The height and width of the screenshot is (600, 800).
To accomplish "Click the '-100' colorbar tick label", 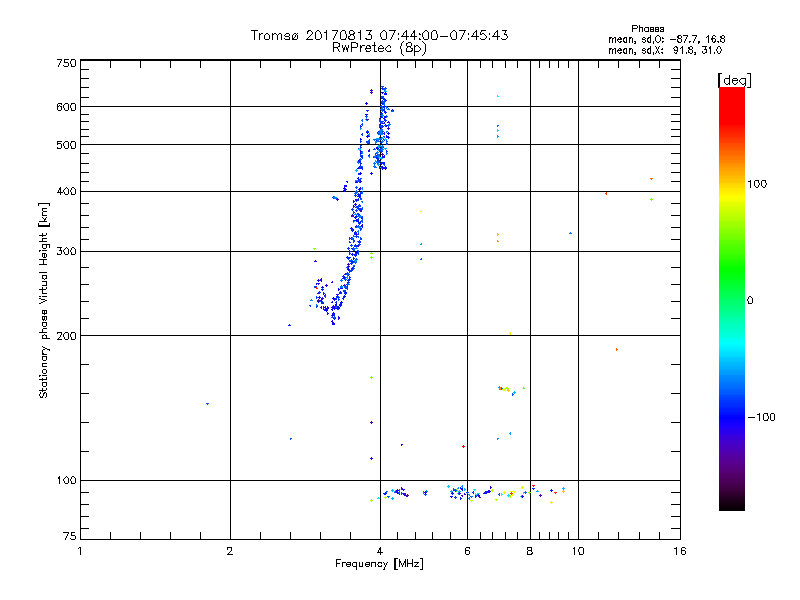I will point(761,417).
